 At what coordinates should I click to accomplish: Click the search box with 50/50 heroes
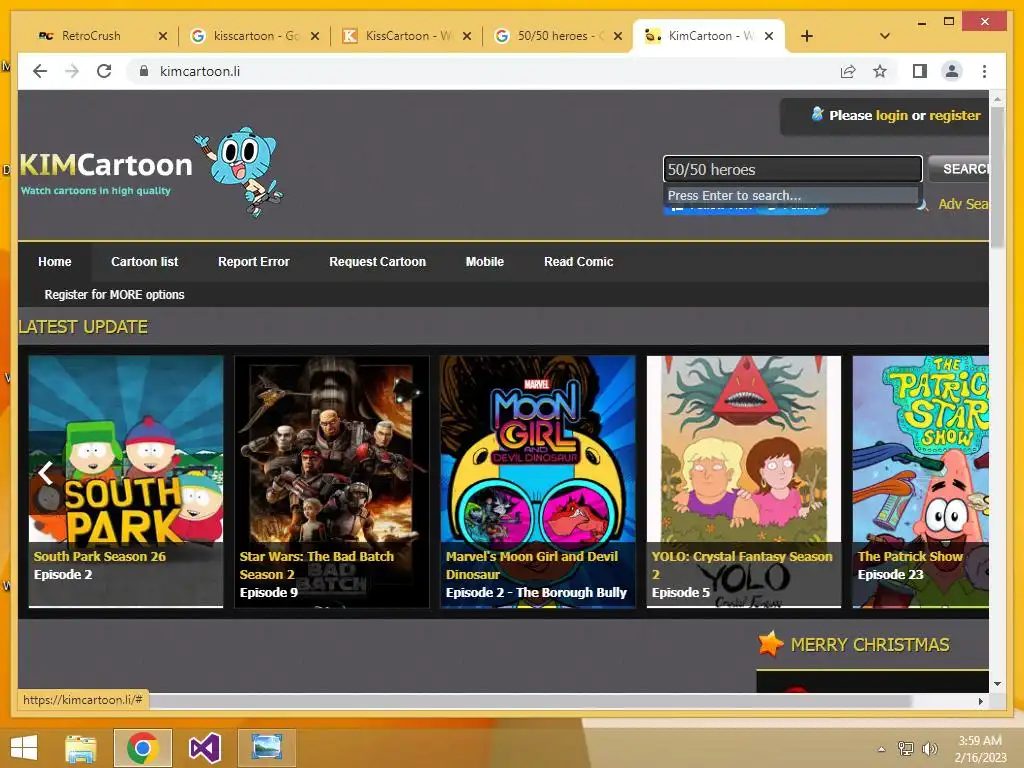coord(792,169)
